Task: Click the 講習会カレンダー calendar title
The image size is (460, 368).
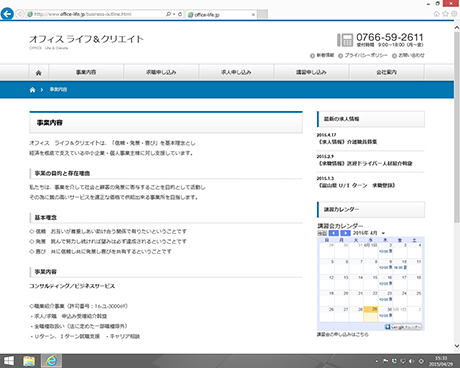Action: point(340,226)
